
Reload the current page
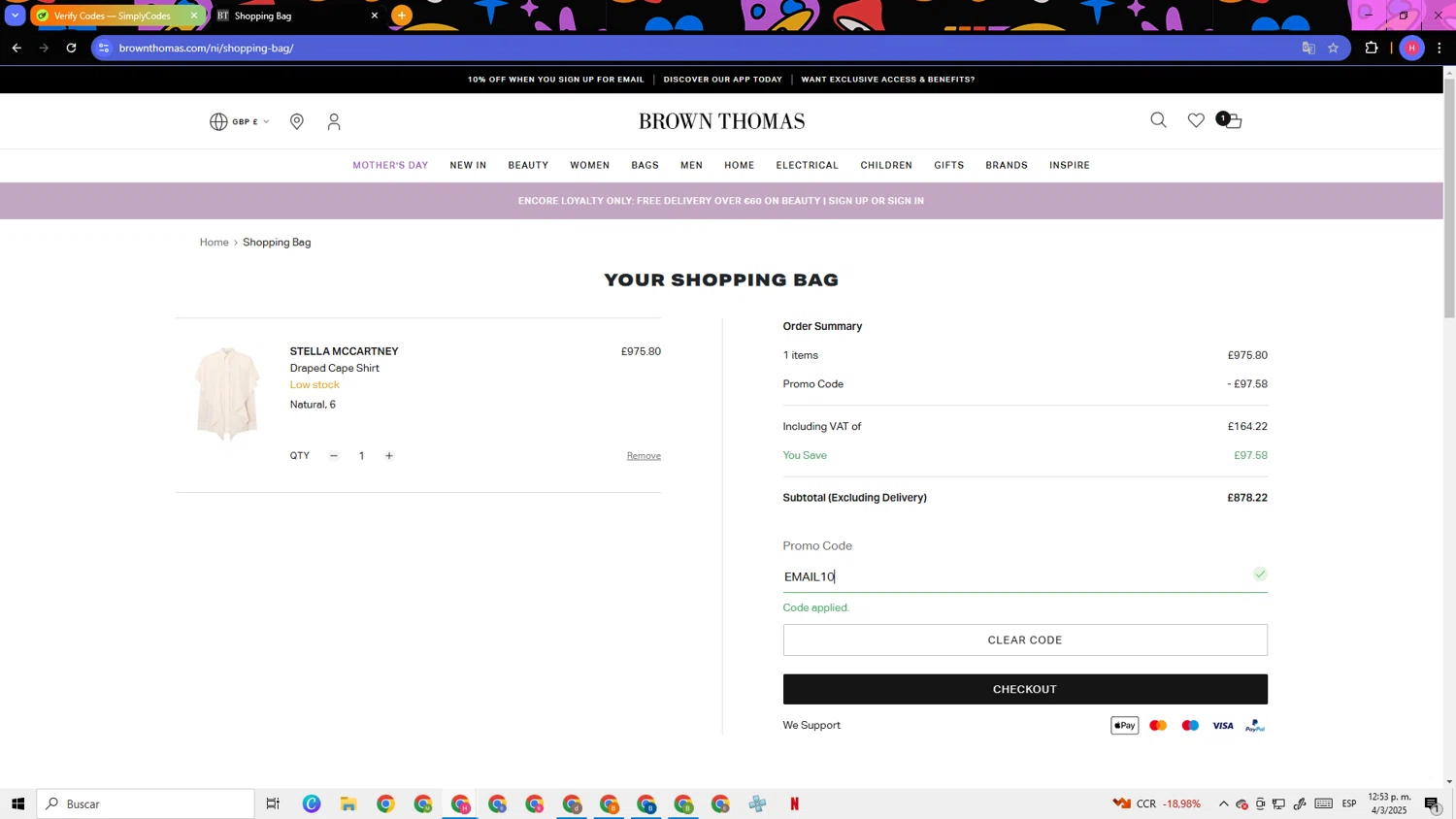71,48
